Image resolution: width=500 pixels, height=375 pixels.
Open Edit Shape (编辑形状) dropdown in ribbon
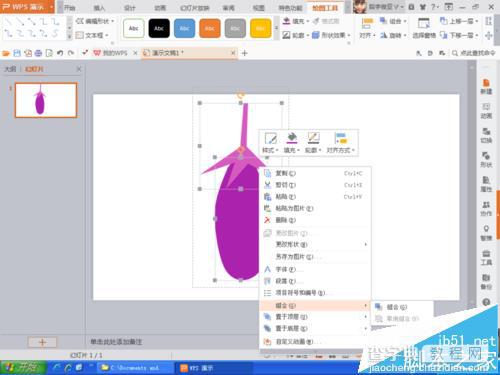[95, 21]
